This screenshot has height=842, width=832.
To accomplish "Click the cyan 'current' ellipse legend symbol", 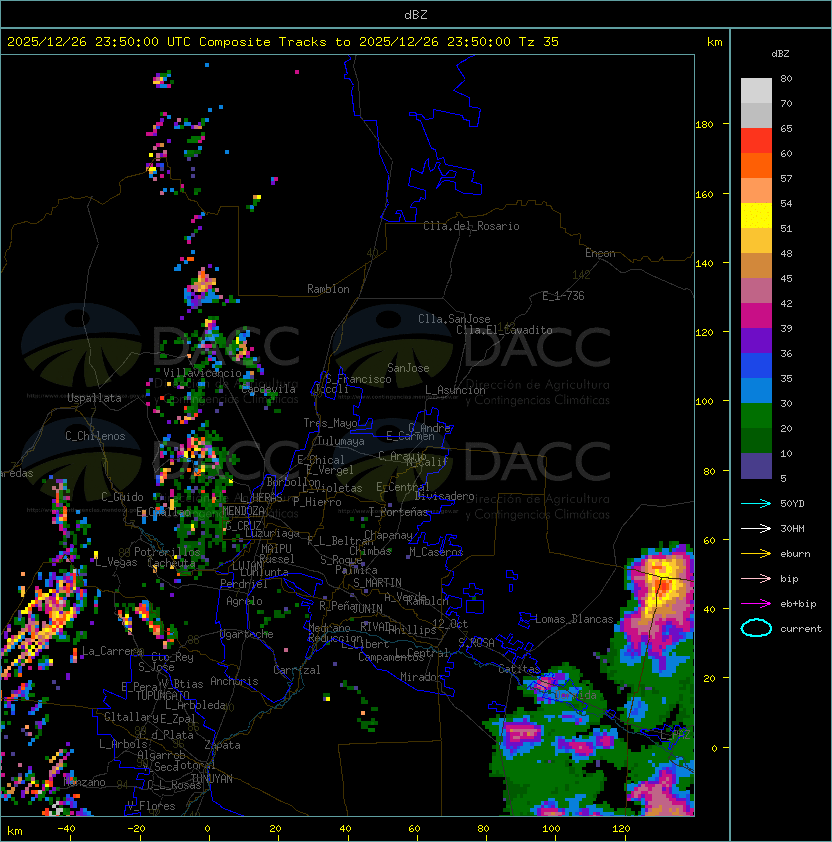I will (x=756, y=628).
